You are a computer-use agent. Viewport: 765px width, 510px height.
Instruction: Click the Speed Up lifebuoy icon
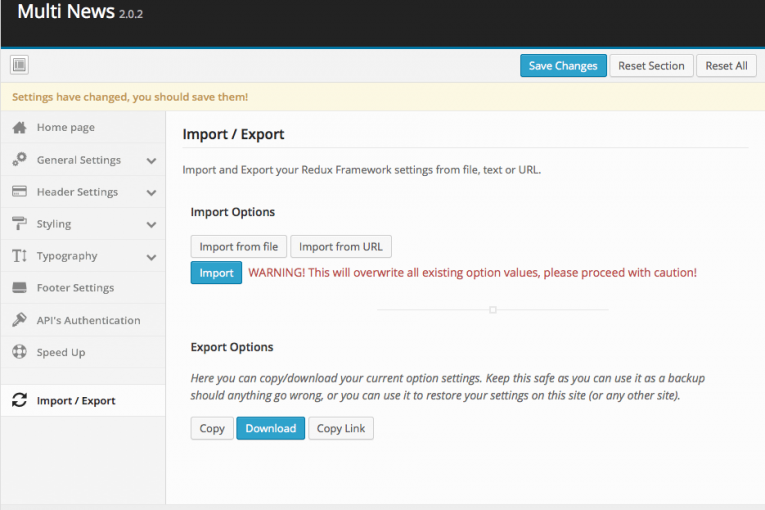20,352
